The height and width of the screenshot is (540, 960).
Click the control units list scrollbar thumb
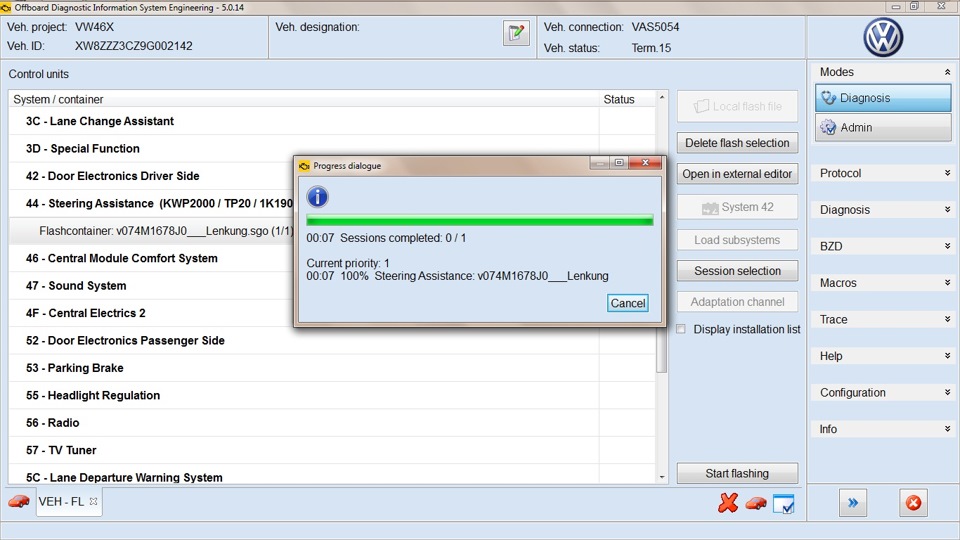(661, 349)
